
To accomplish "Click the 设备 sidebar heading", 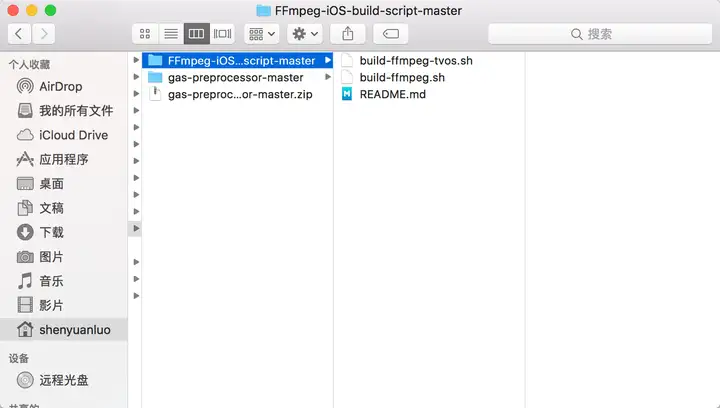I will click(19, 358).
